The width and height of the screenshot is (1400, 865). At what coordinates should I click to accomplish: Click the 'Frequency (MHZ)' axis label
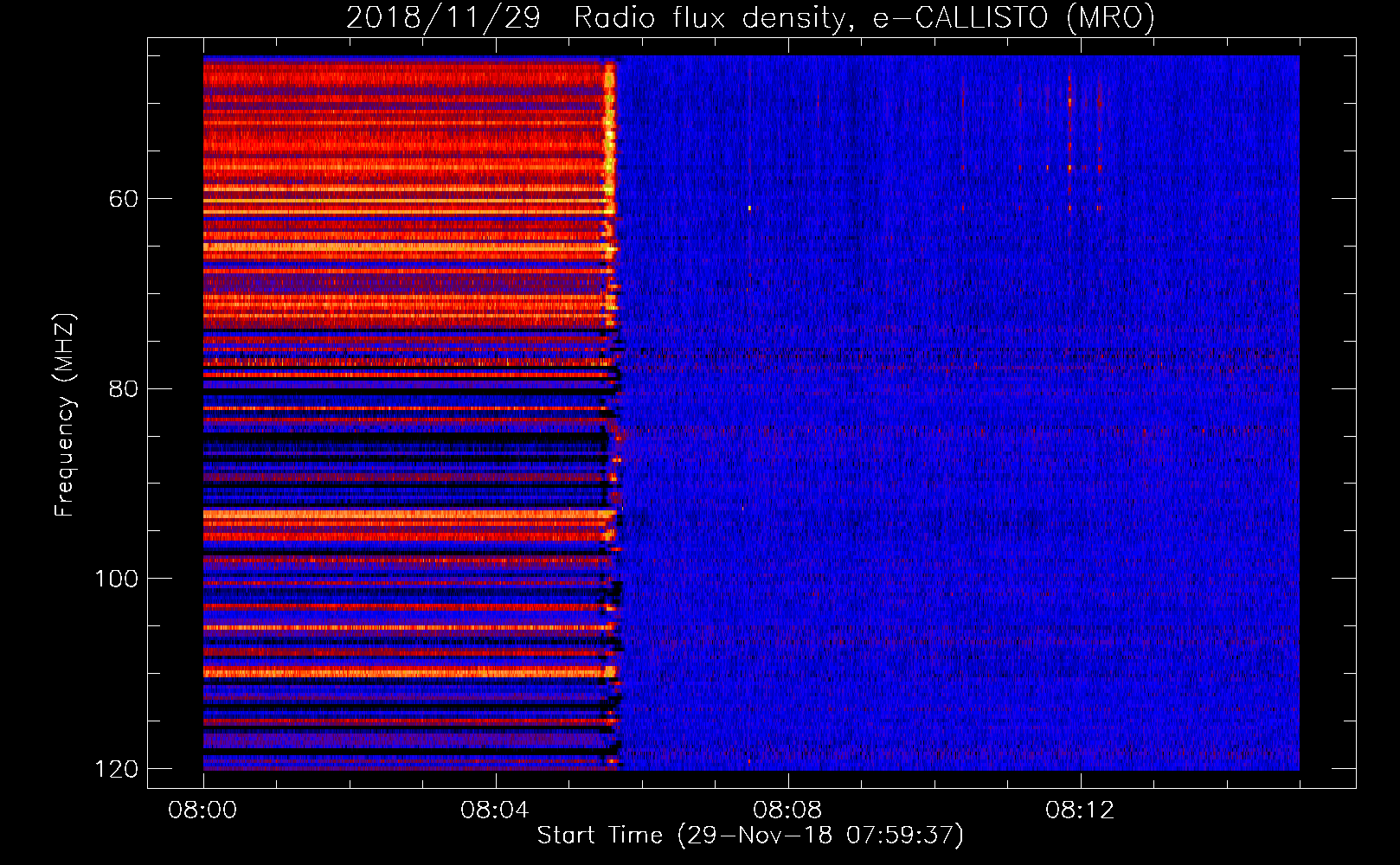[64, 415]
